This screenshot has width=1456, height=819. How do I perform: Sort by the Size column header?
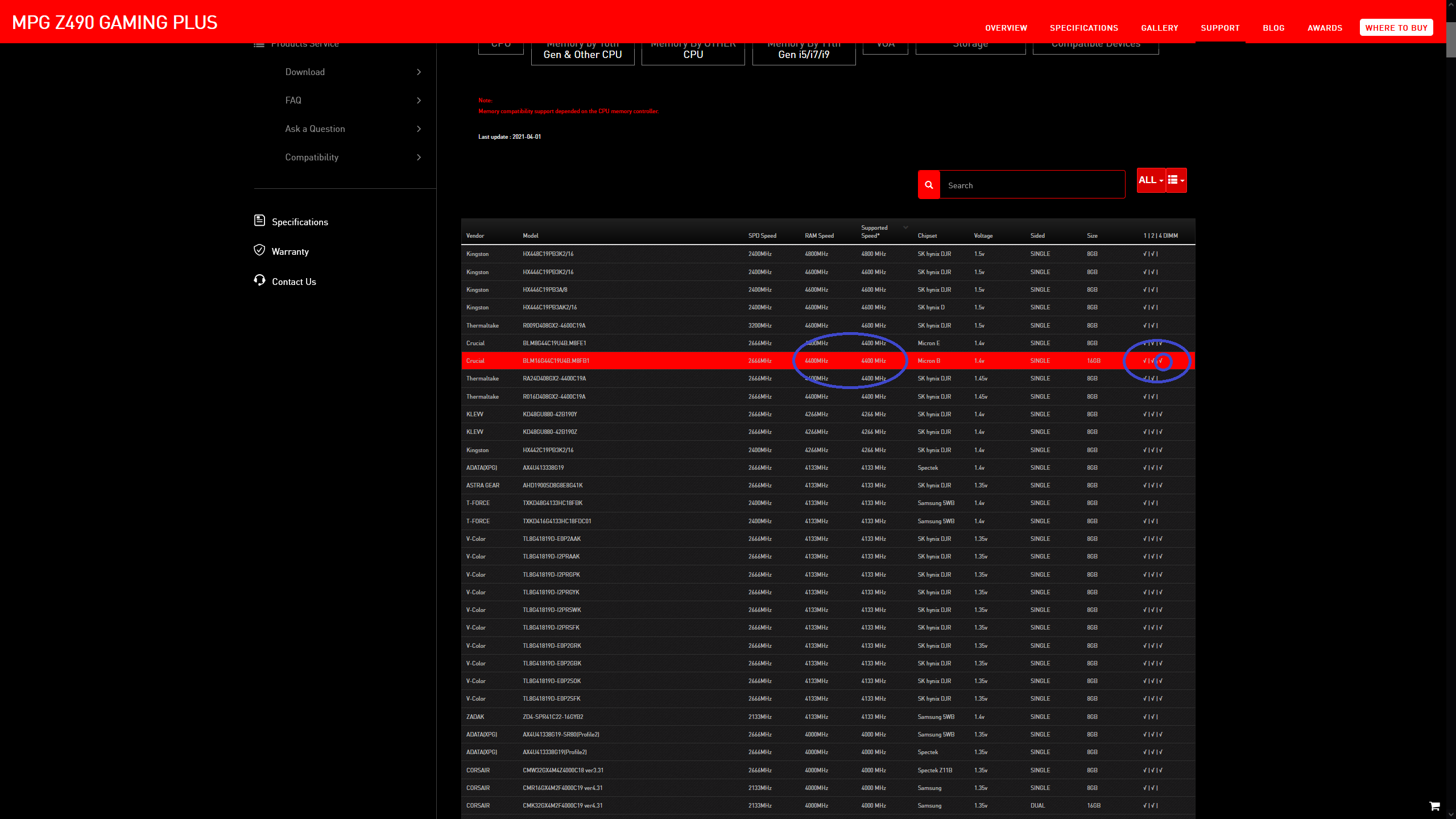pos(1092,235)
